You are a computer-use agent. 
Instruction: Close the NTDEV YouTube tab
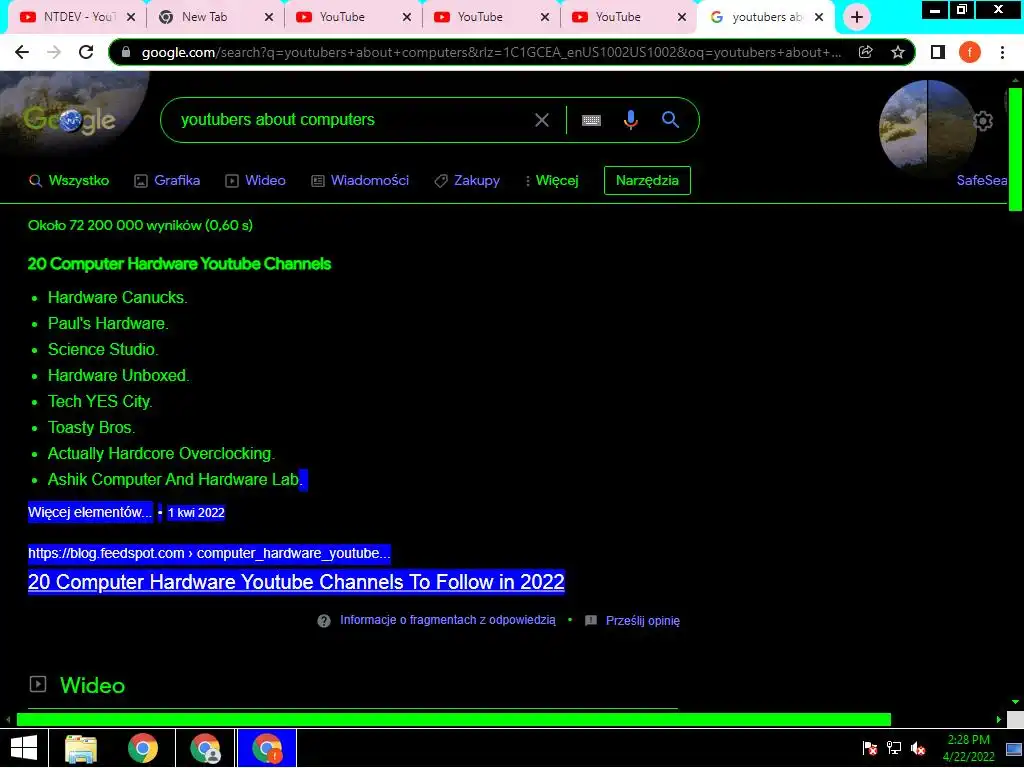131,17
